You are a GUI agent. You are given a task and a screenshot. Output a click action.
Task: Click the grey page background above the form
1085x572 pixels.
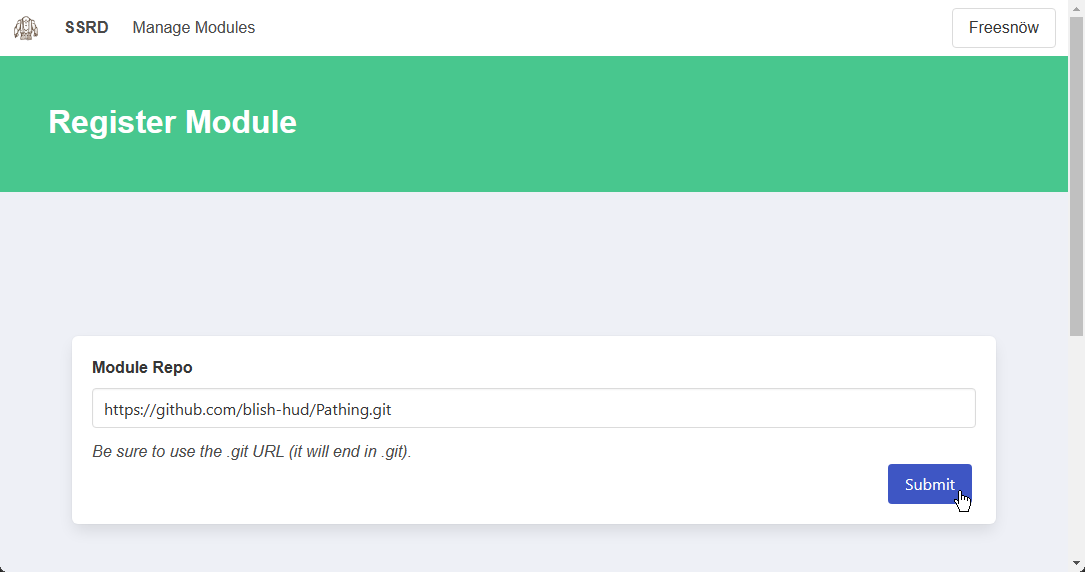pyautogui.click(x=534, y=263)
